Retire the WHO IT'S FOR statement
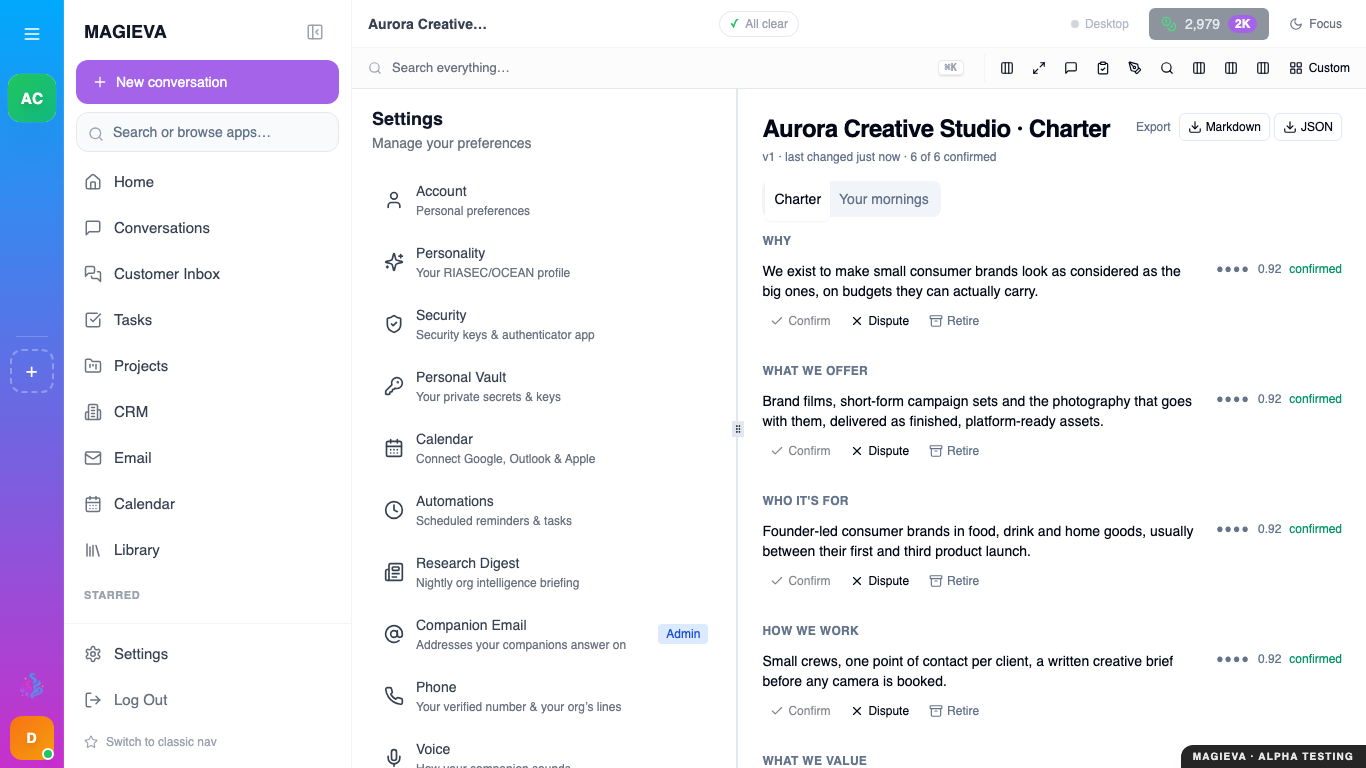The image size is (1366, 768). pyautogui.click(x=954, y=581)
